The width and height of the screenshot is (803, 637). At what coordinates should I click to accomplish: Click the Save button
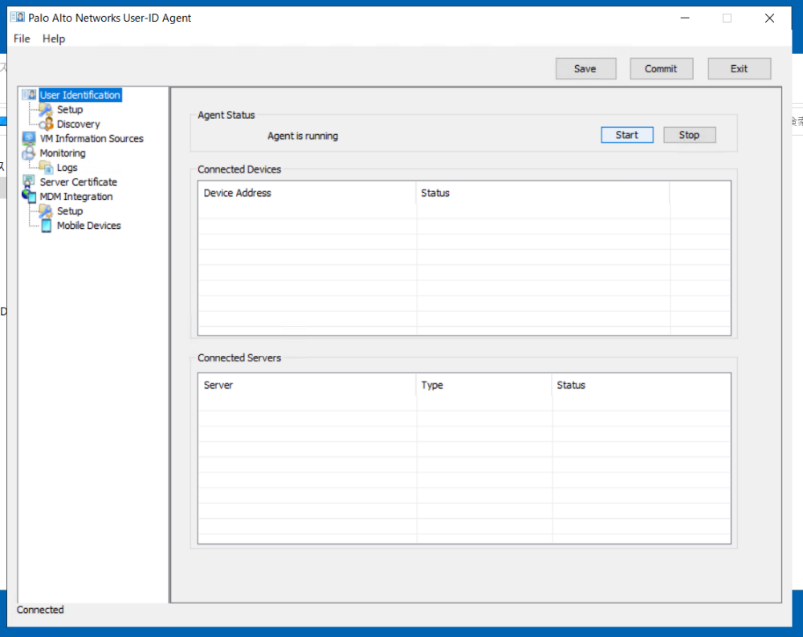coord(585,69)
